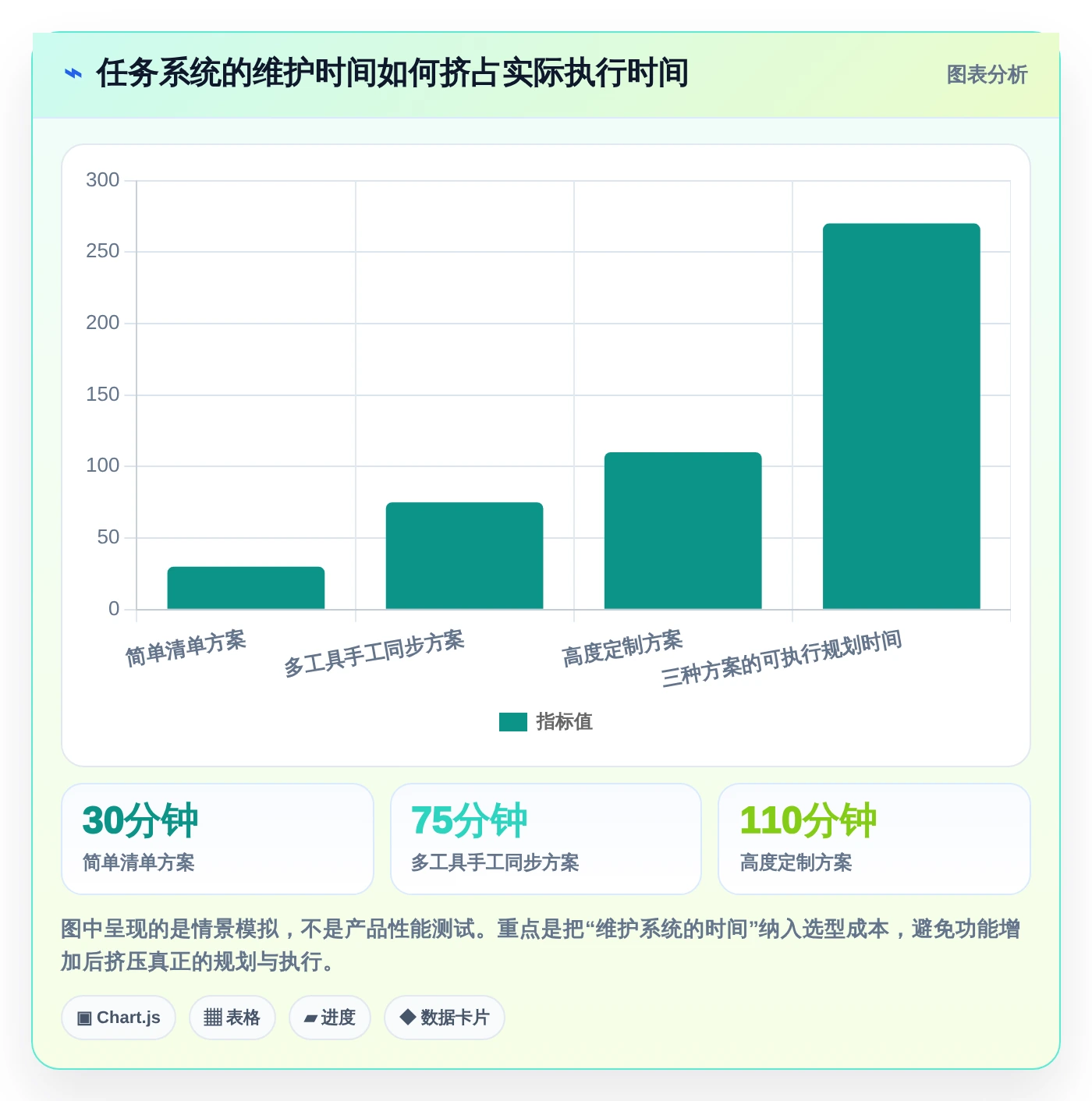Select the 进度 tag chip

click(330, 1018)
